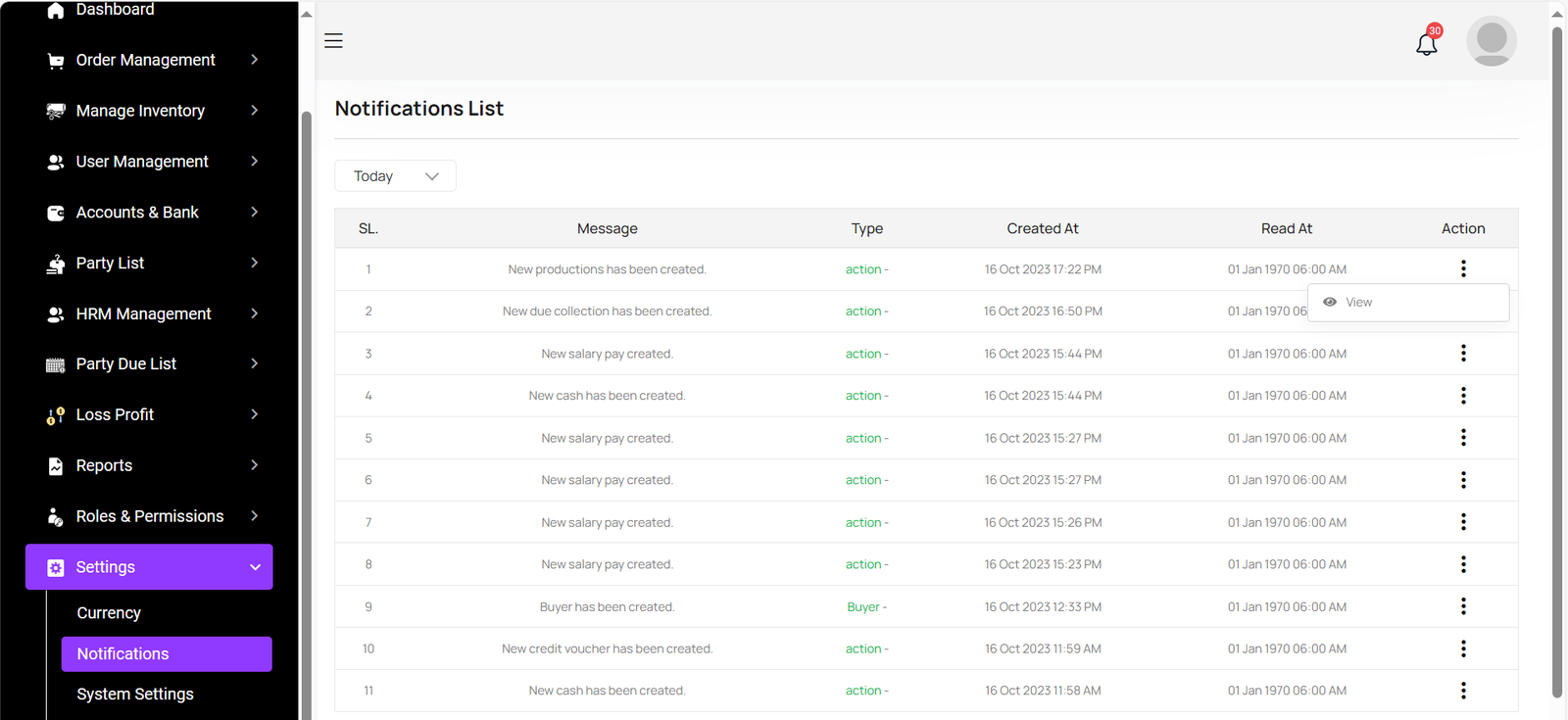The width and height of the screenshot is (1568, 720).
Task: Expand the Manage Inventory submenu
Action: click(x=254, y=111)
